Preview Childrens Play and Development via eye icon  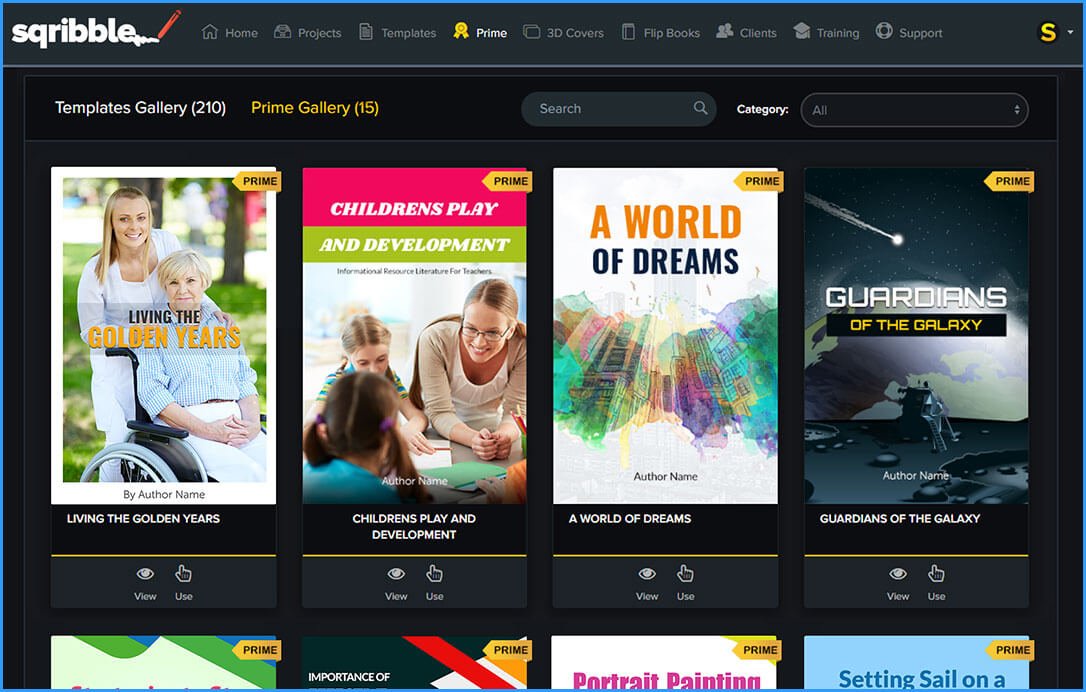(x=396, y=574)
